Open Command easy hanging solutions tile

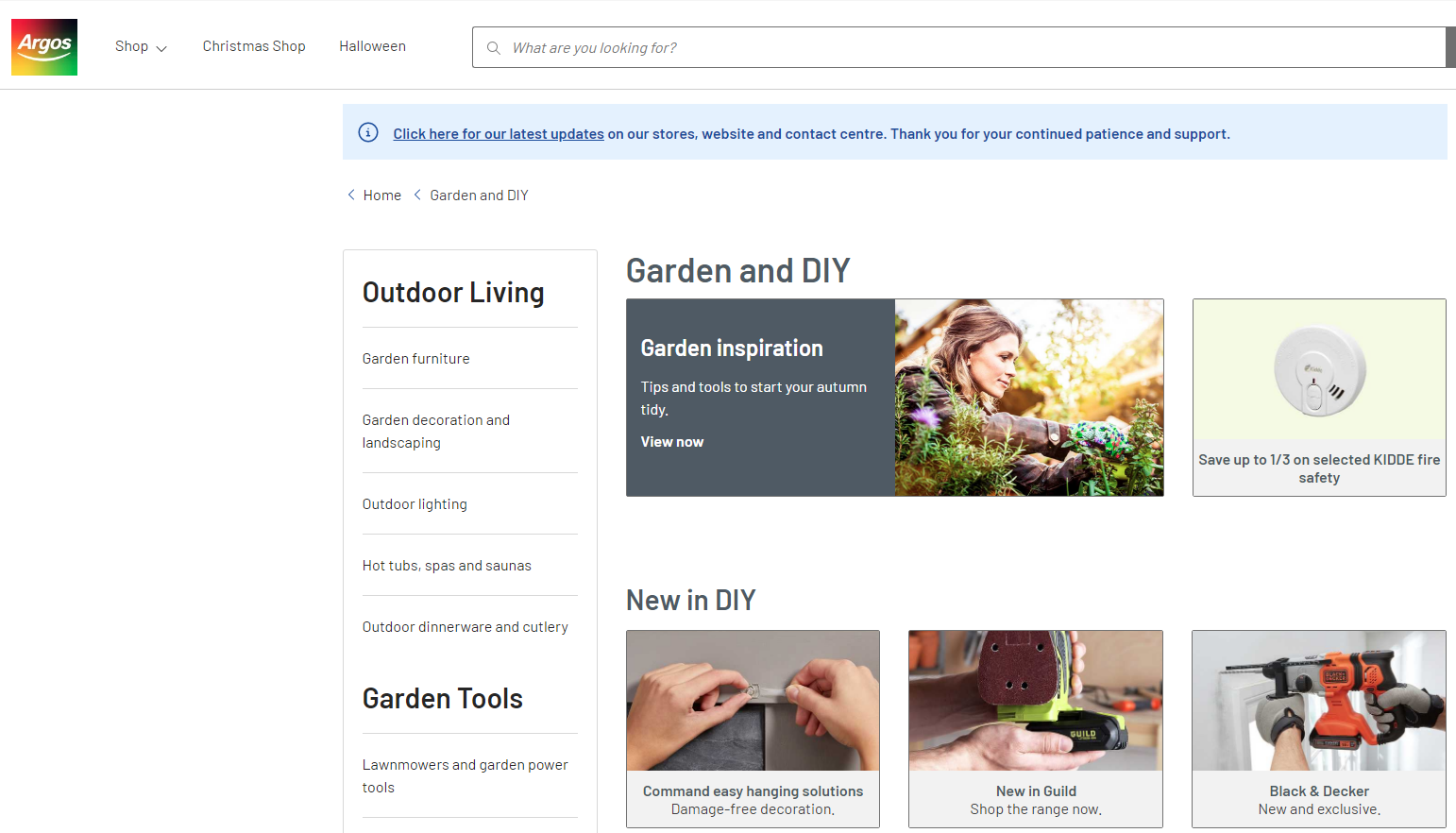click(753, 729)
